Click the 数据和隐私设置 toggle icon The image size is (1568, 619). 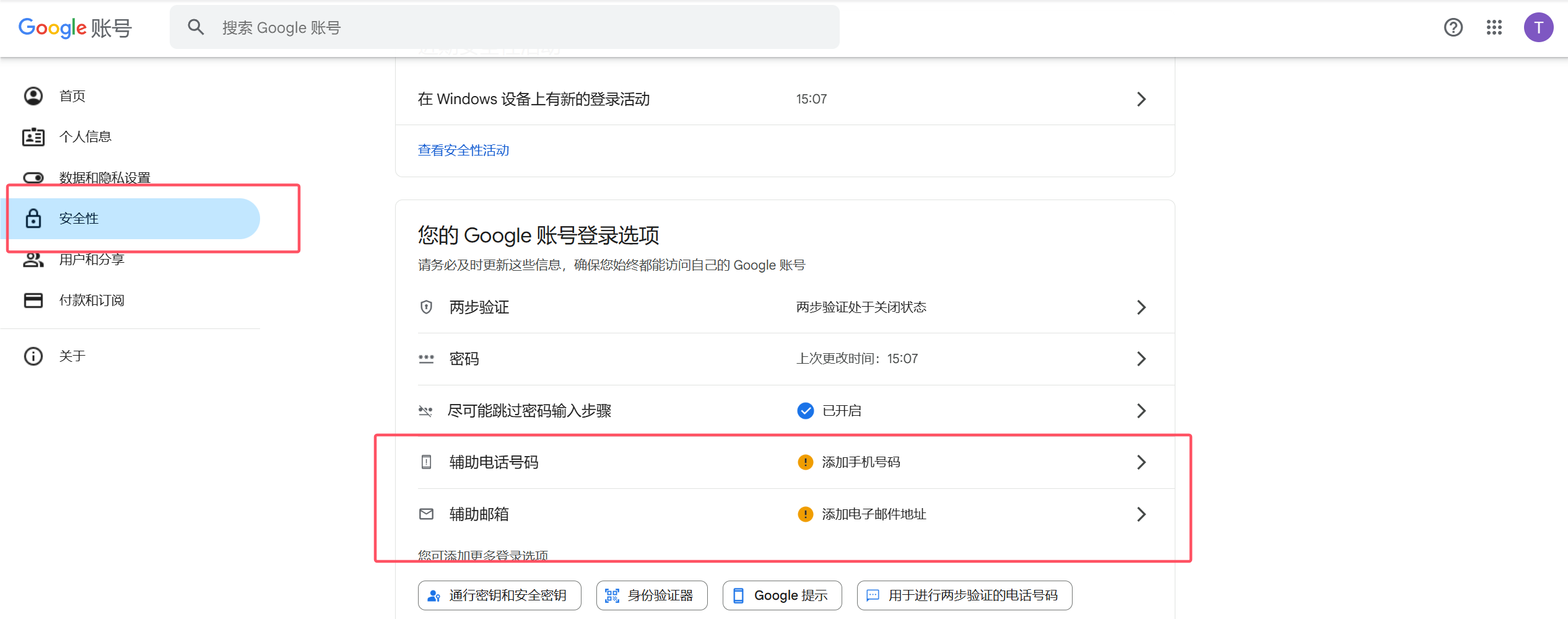(x=33, y=178)
